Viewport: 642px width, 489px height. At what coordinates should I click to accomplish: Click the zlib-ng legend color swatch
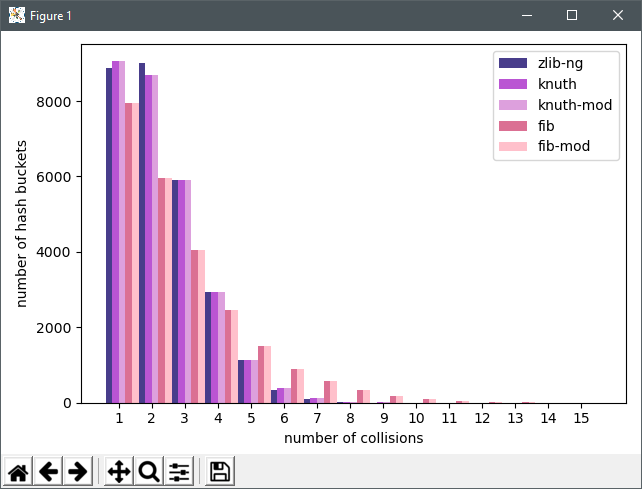point(513,63)
